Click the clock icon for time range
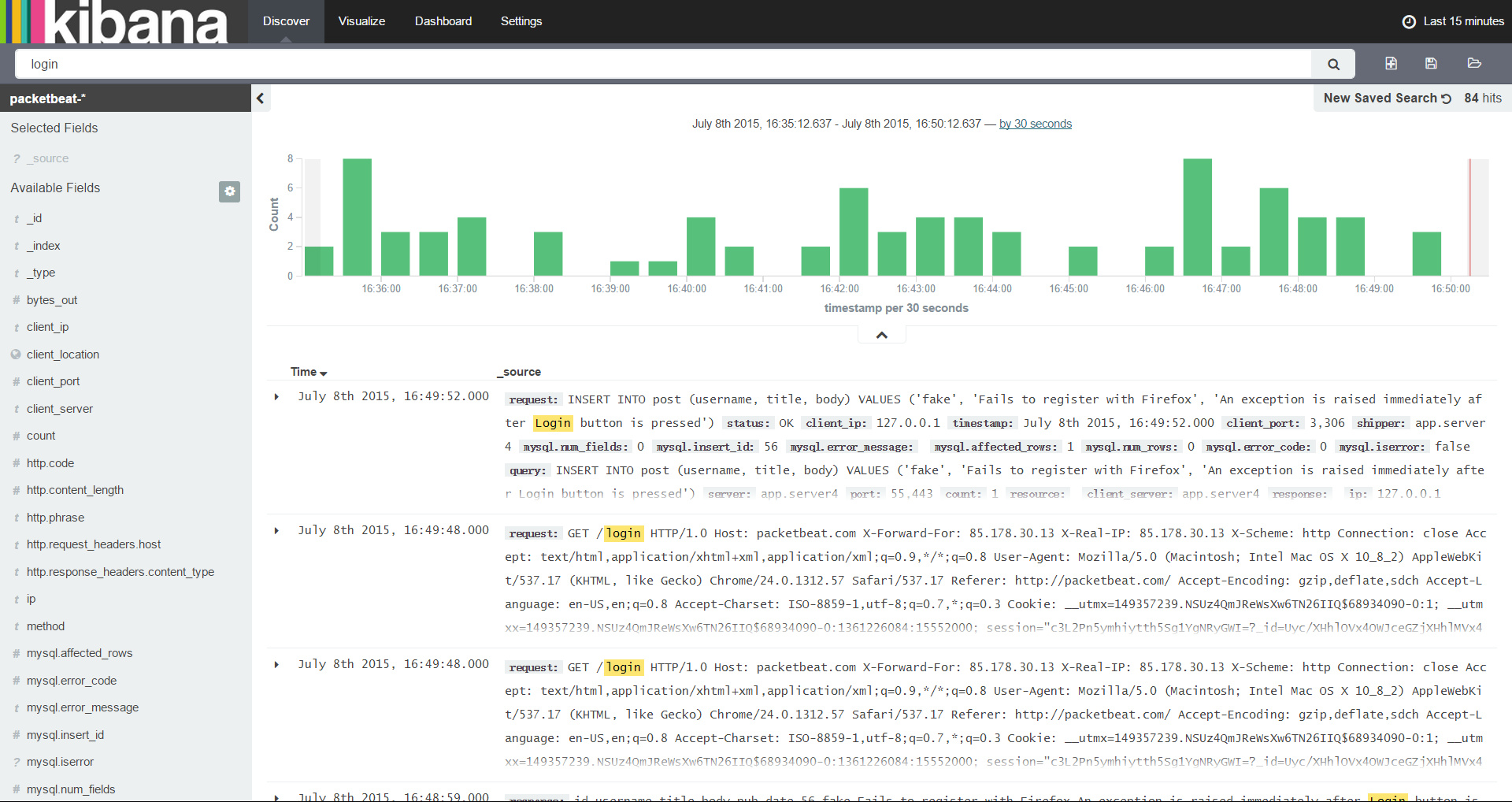Image resolution: width=1512 pixels, height=802 pixels. point(1409,21)
